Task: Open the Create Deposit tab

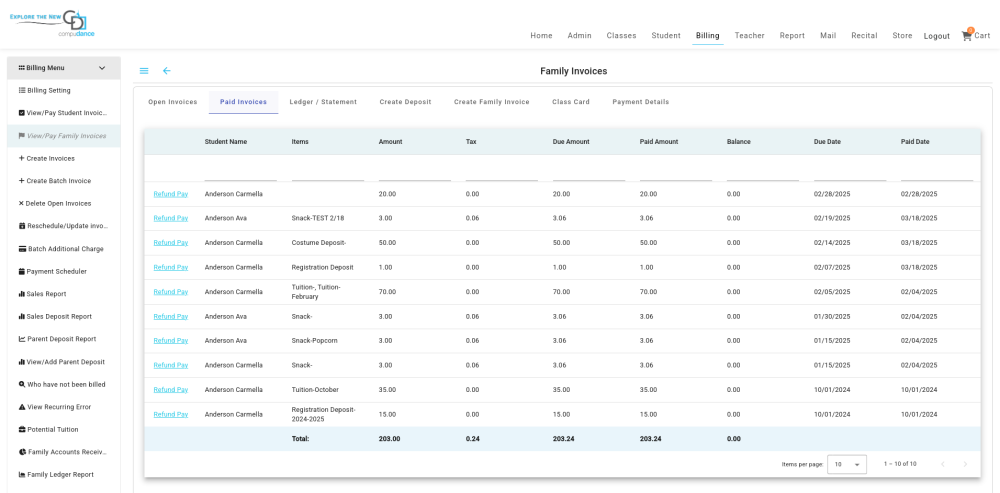Action: click(x=406, y=102)
